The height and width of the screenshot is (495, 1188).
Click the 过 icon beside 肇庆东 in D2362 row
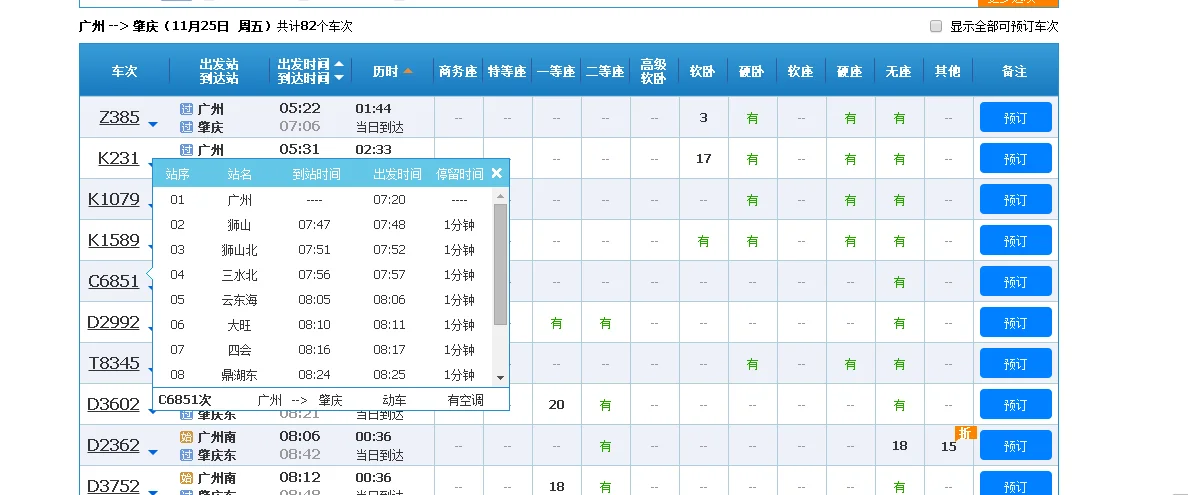point(186,455)
